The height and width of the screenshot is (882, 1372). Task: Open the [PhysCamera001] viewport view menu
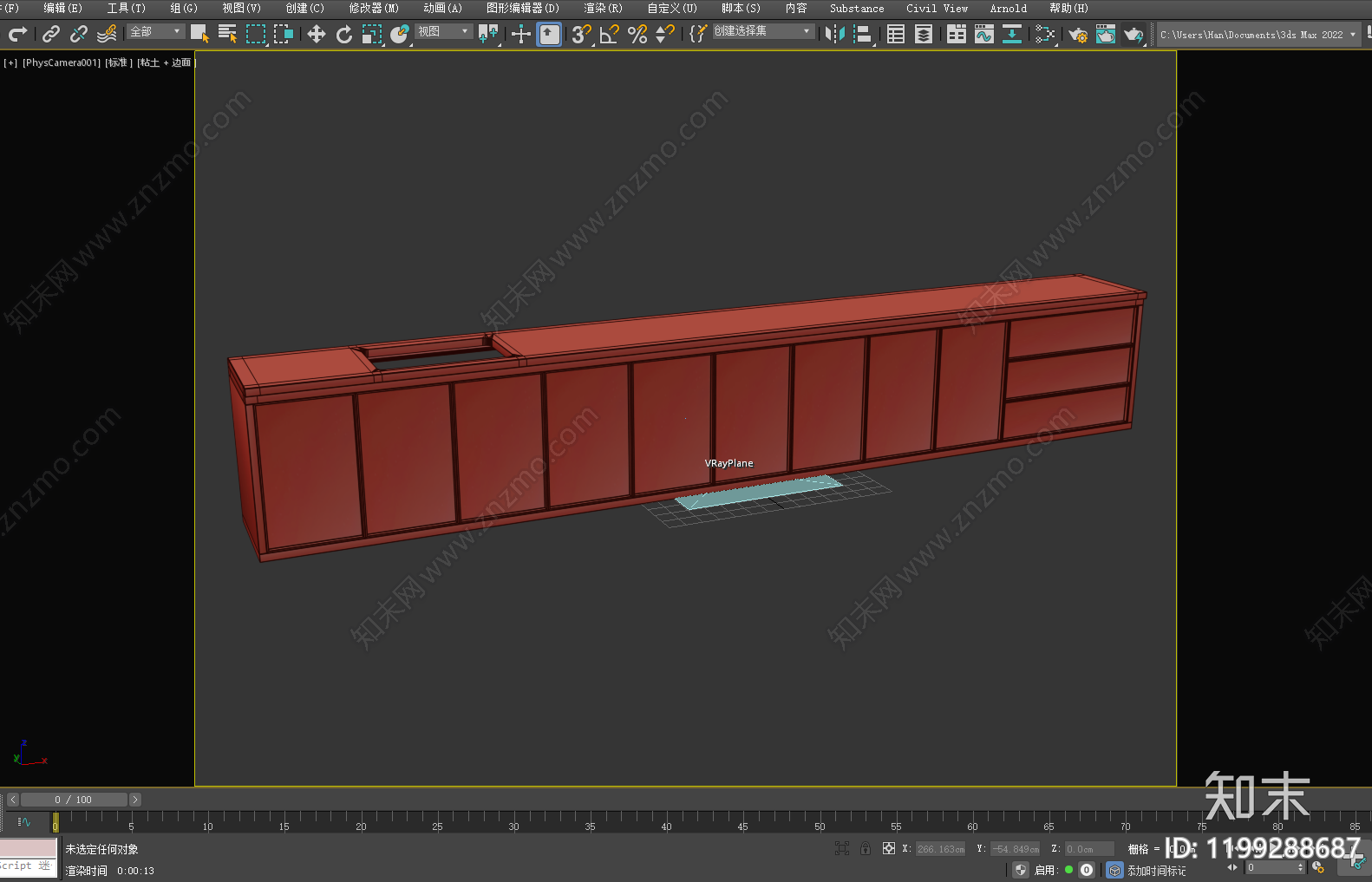point(62,62)
